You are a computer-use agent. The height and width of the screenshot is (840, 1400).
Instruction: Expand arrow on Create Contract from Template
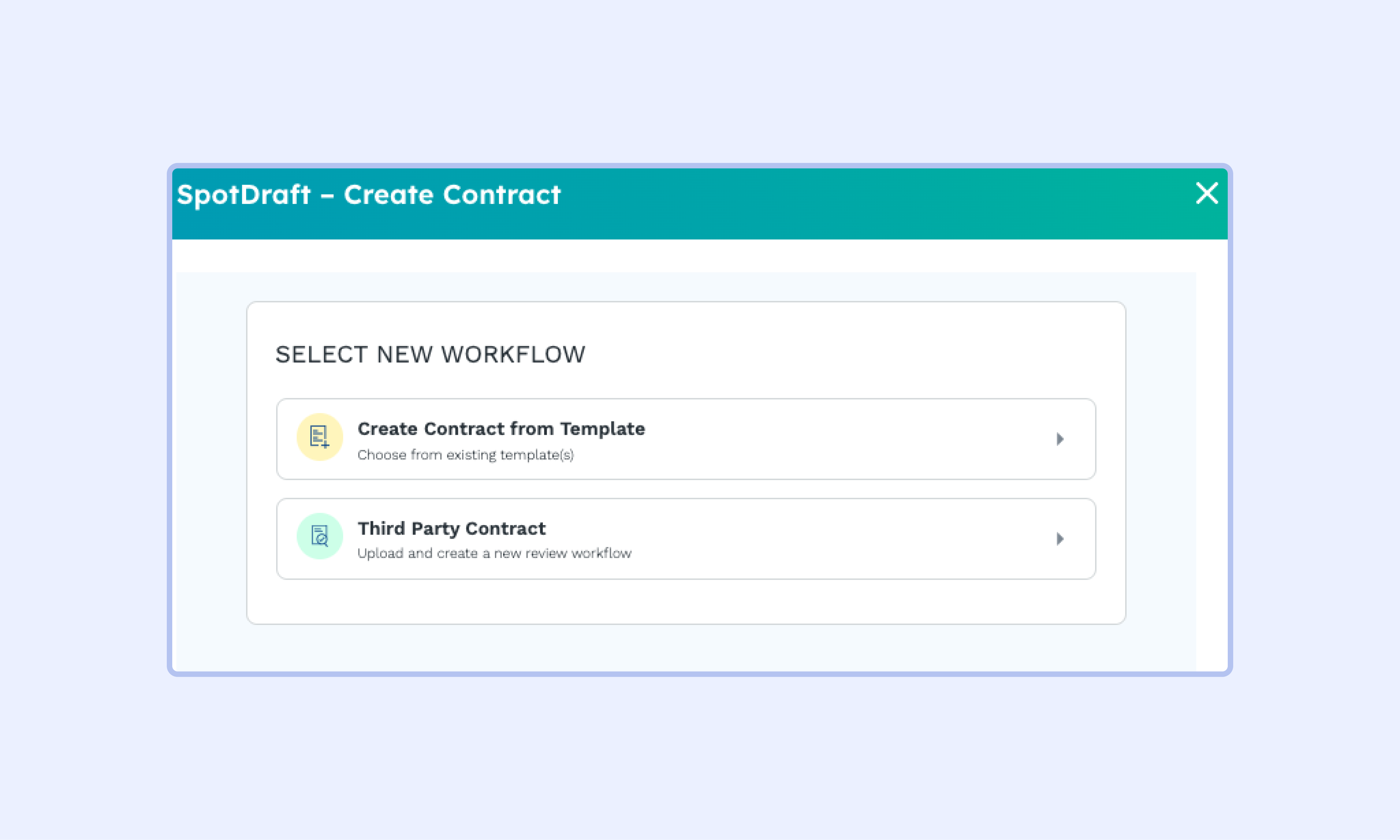[x=1060, y=439]
